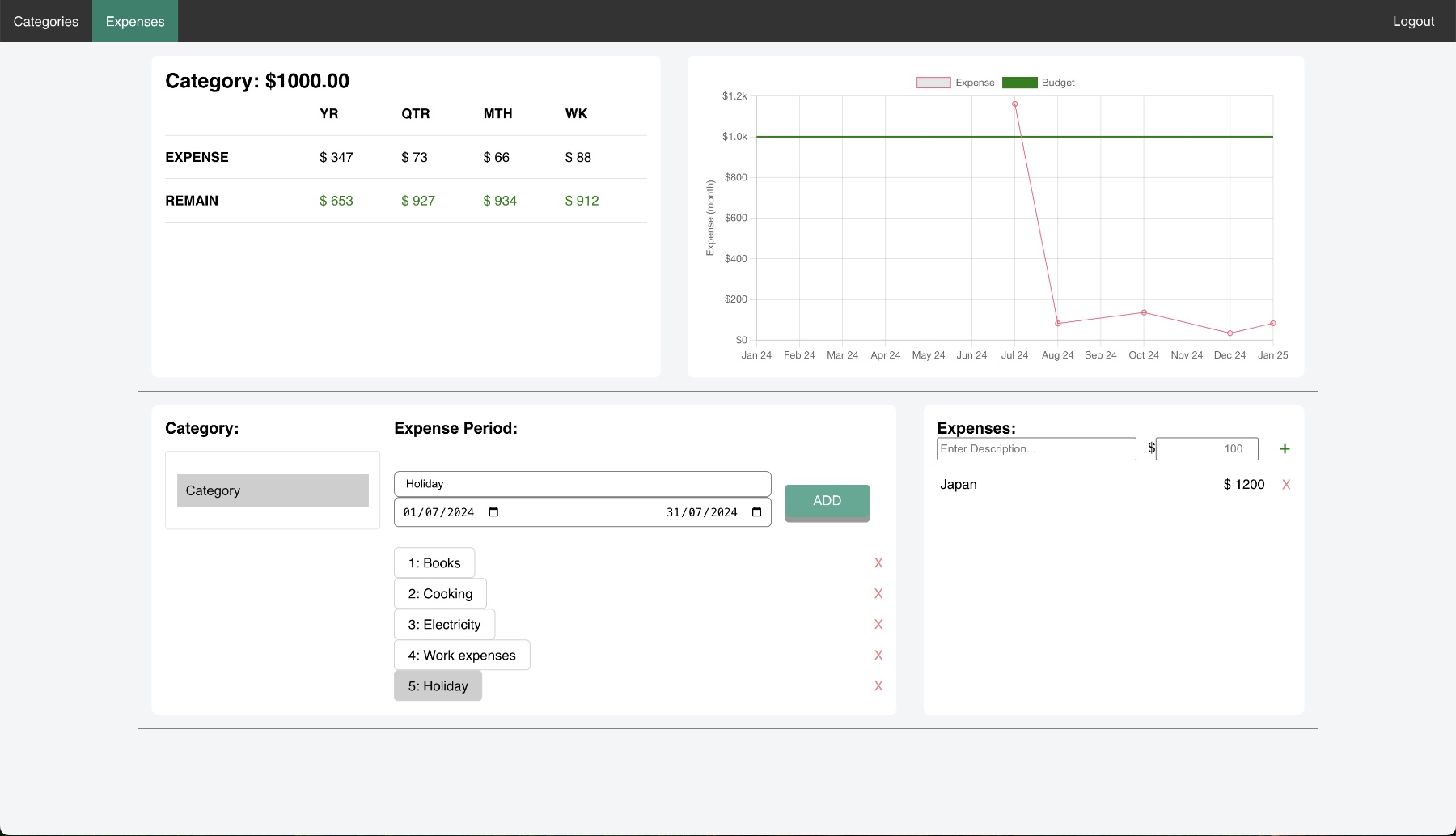The width and height of the screenshot is (1456, 836).
Task: Delete the Holiday expense period
Action: click(x=878, y=686)
